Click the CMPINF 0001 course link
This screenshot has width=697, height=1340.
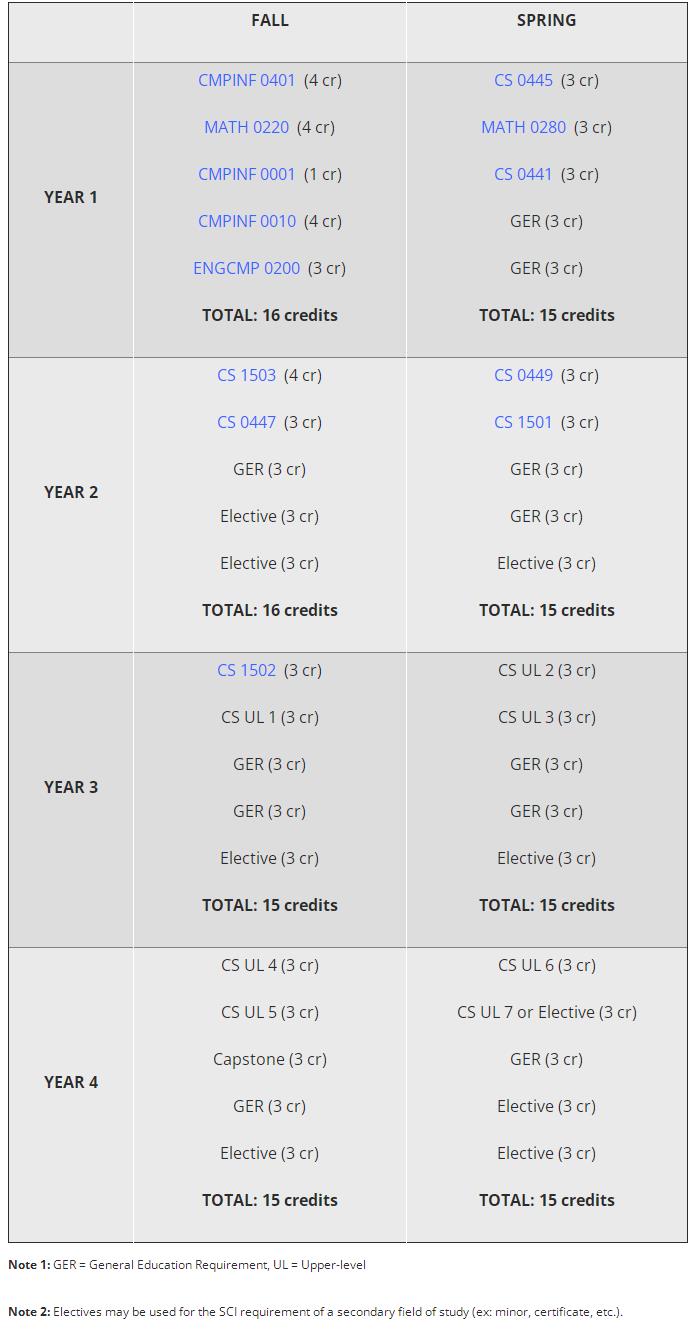(247, 174)
